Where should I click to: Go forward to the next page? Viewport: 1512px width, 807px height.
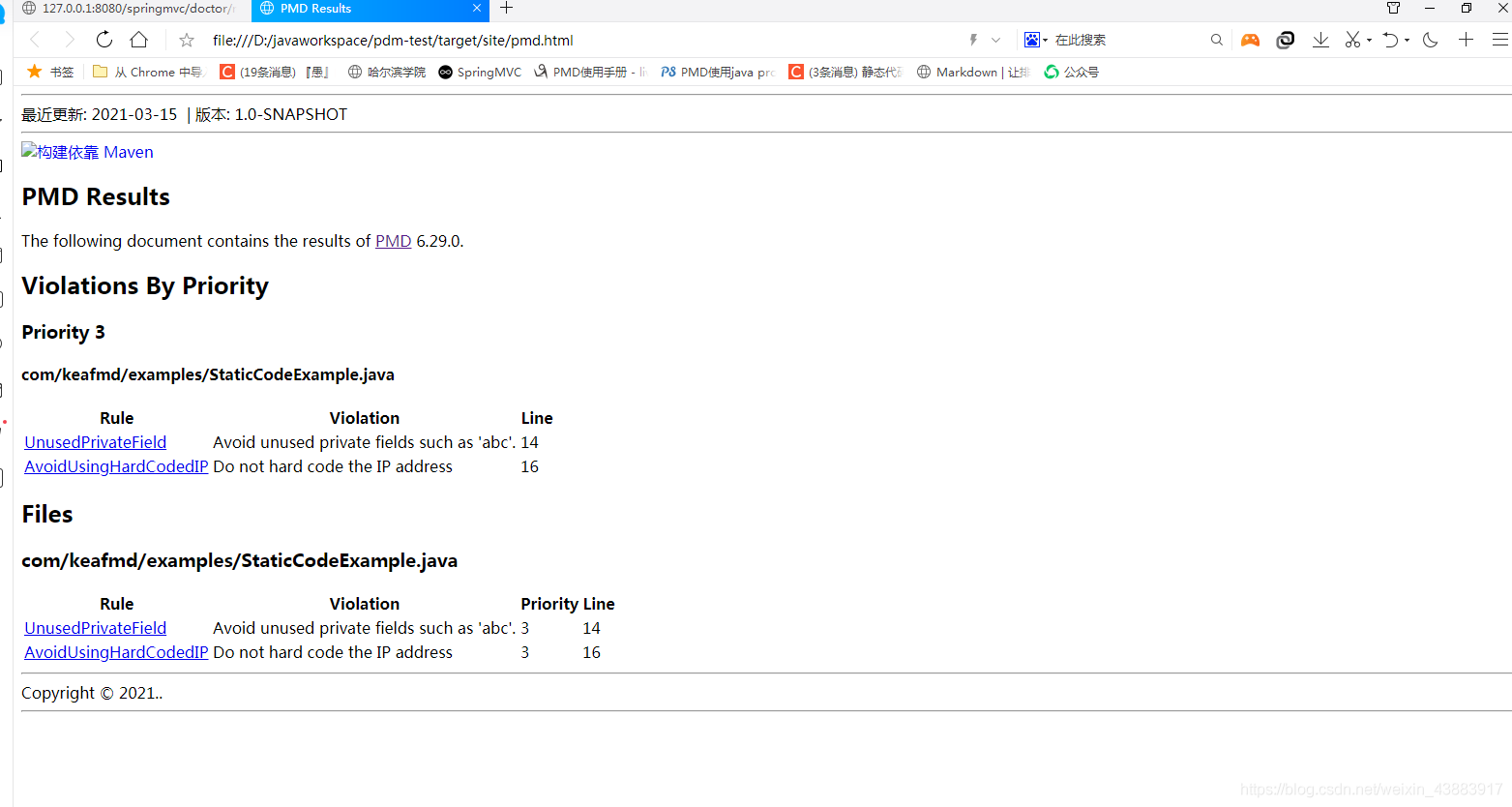coord(70,40)
